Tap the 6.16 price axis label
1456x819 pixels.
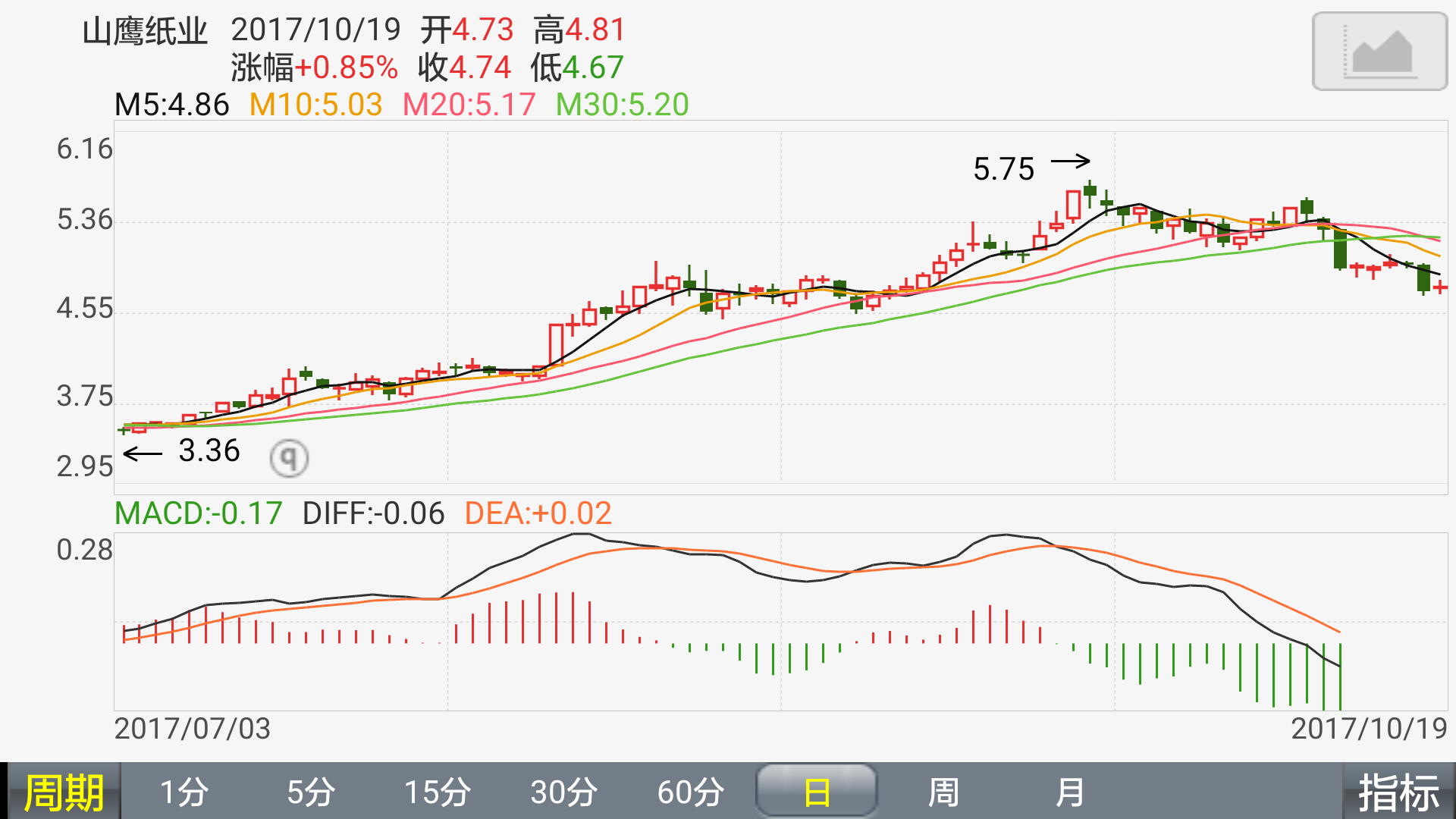85,149
